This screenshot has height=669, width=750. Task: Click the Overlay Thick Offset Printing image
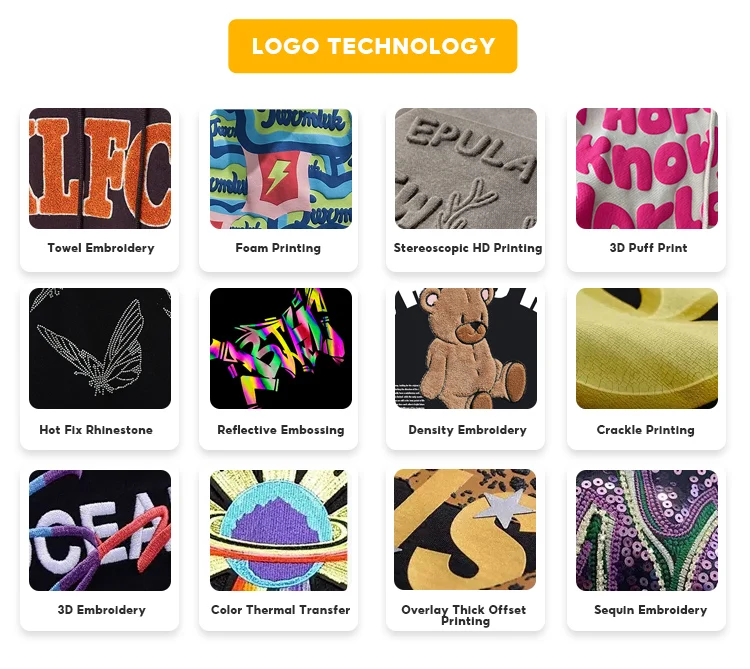coord(465,529)
